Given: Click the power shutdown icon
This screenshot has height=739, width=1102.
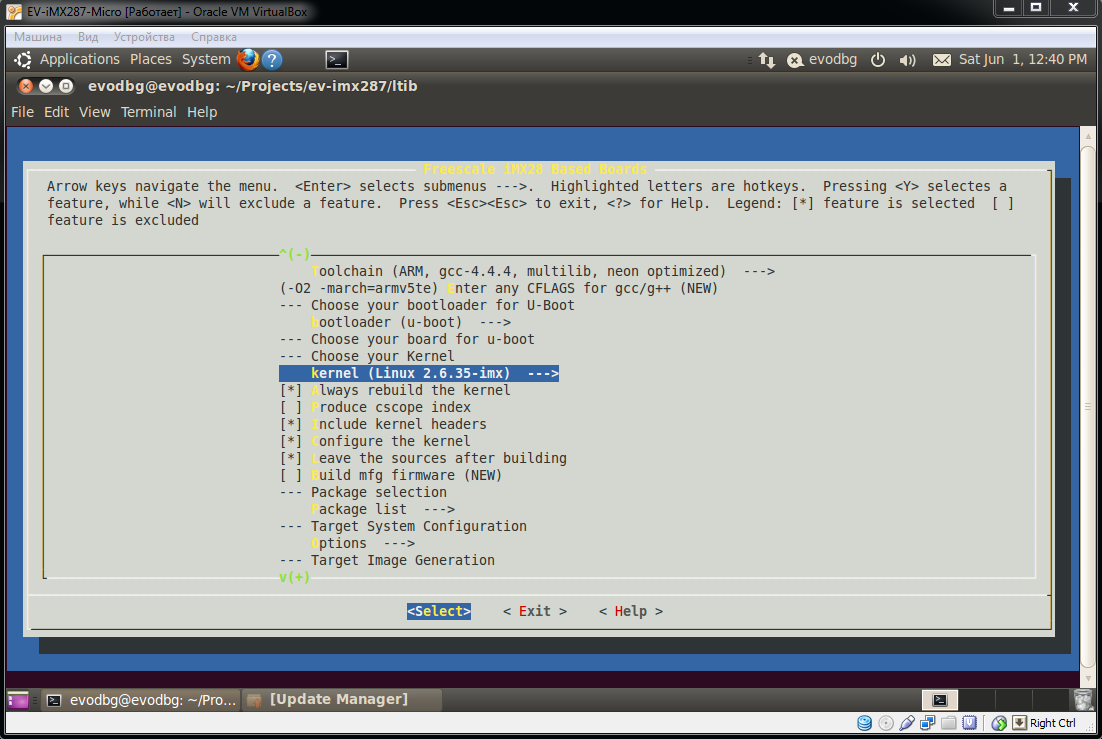Looking at the screenshot, I should point(878,60).
